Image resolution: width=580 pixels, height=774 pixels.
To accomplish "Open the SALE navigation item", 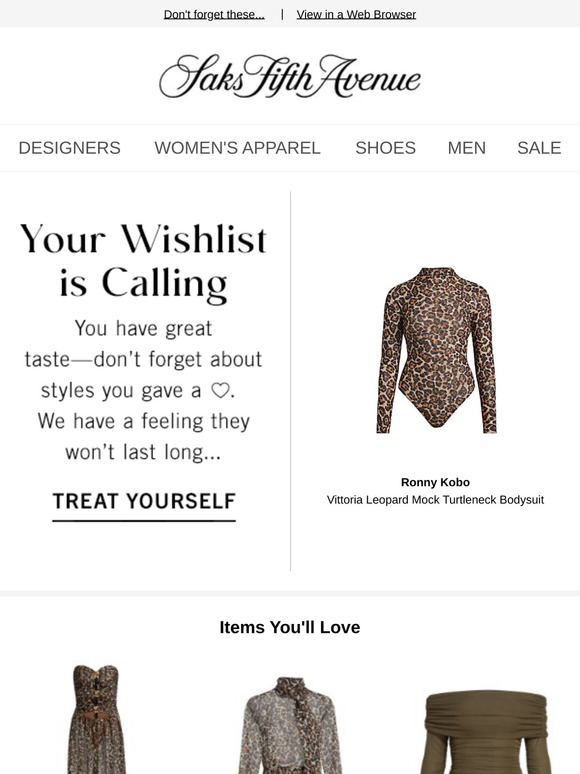I will (x=539, y=148).
